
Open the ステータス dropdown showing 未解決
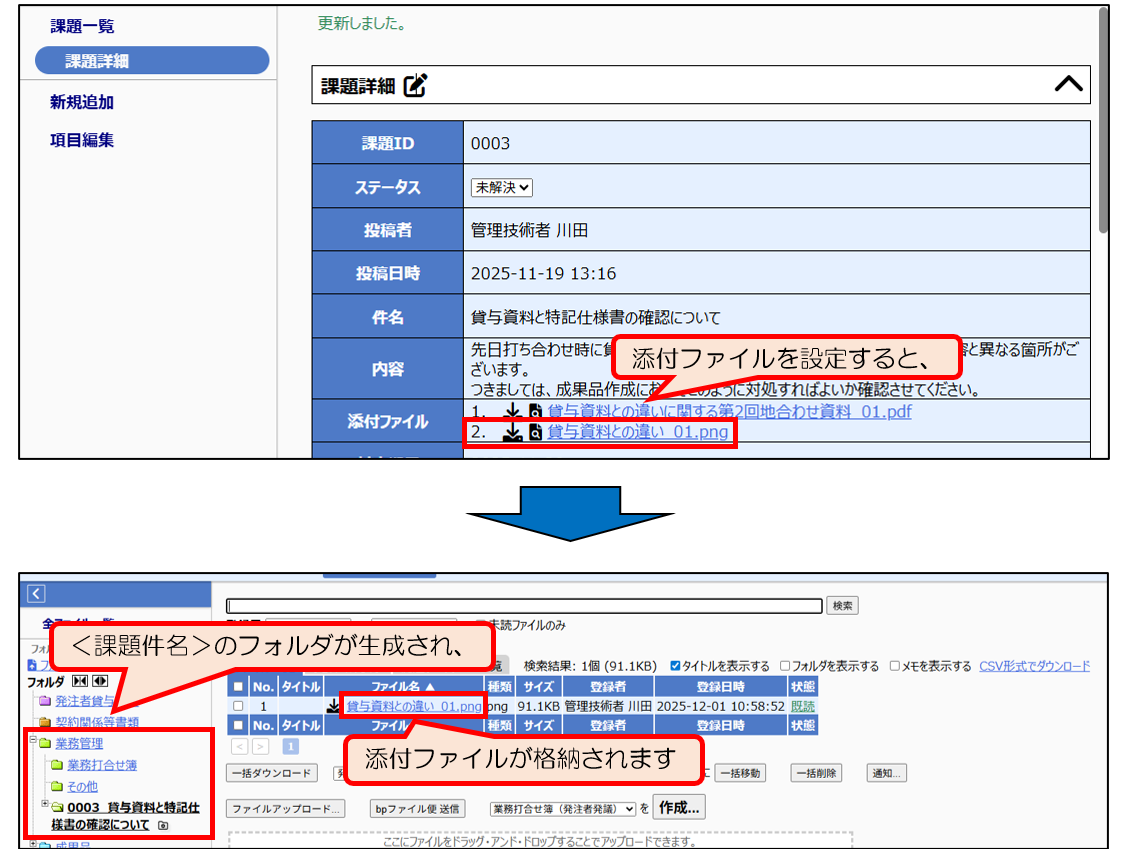(502, 187)
